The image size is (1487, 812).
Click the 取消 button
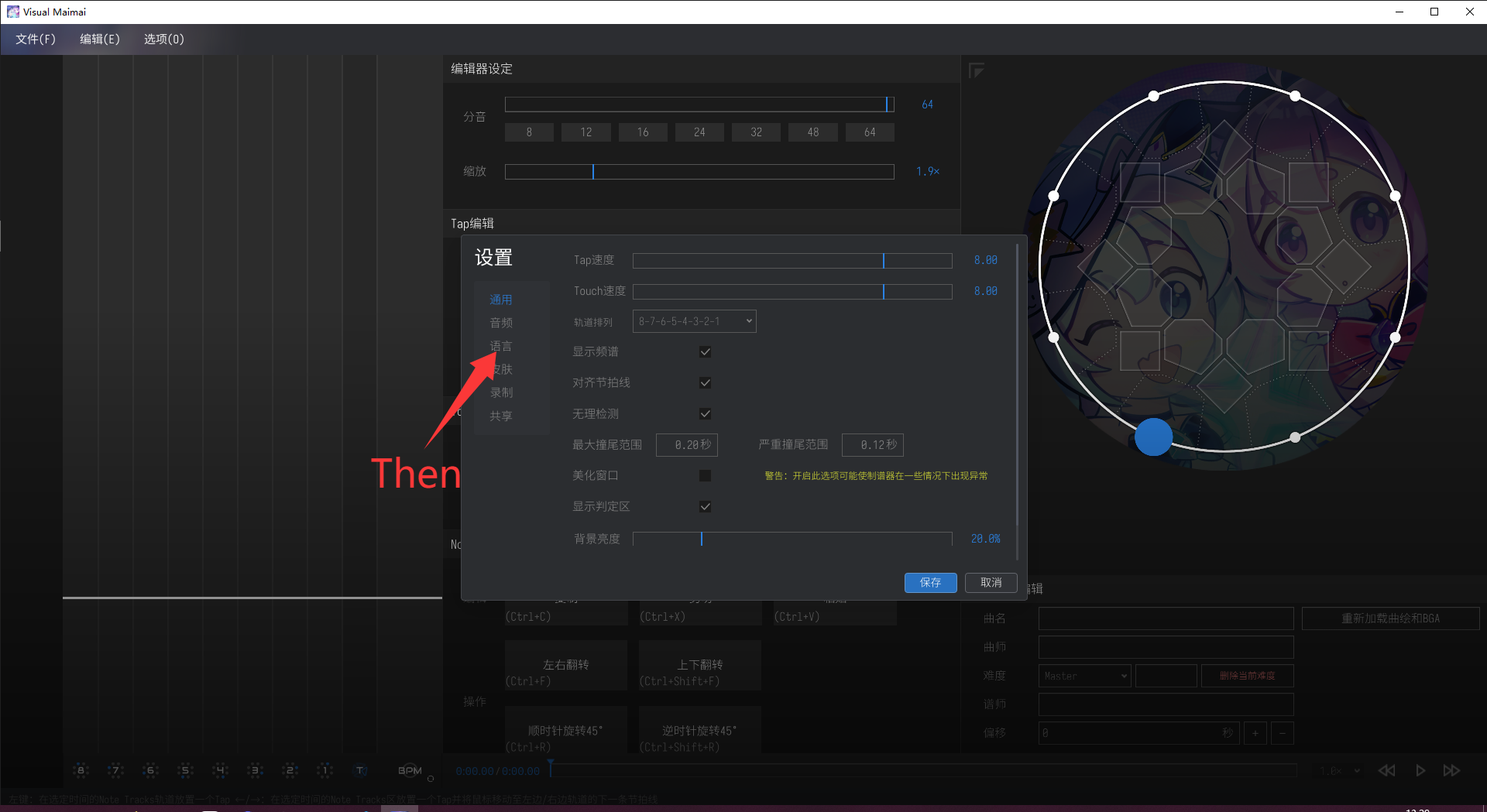coord(991,582)
